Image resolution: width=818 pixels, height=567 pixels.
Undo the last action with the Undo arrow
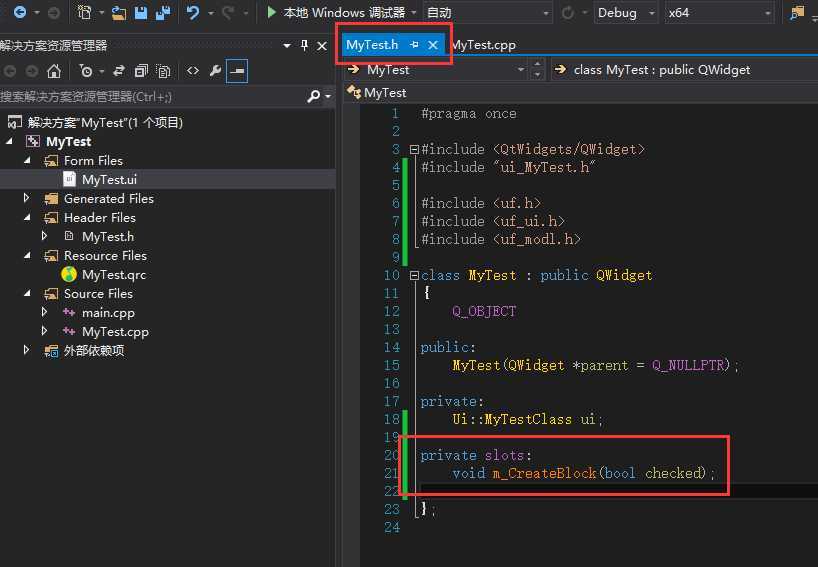point(193,13)
